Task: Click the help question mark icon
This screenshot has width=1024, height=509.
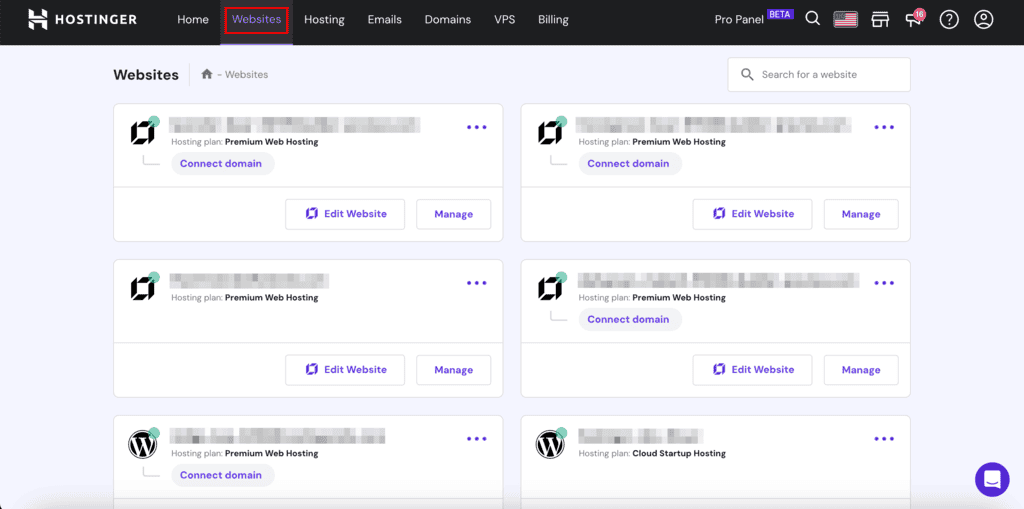Action: click(x=949, y=19)
